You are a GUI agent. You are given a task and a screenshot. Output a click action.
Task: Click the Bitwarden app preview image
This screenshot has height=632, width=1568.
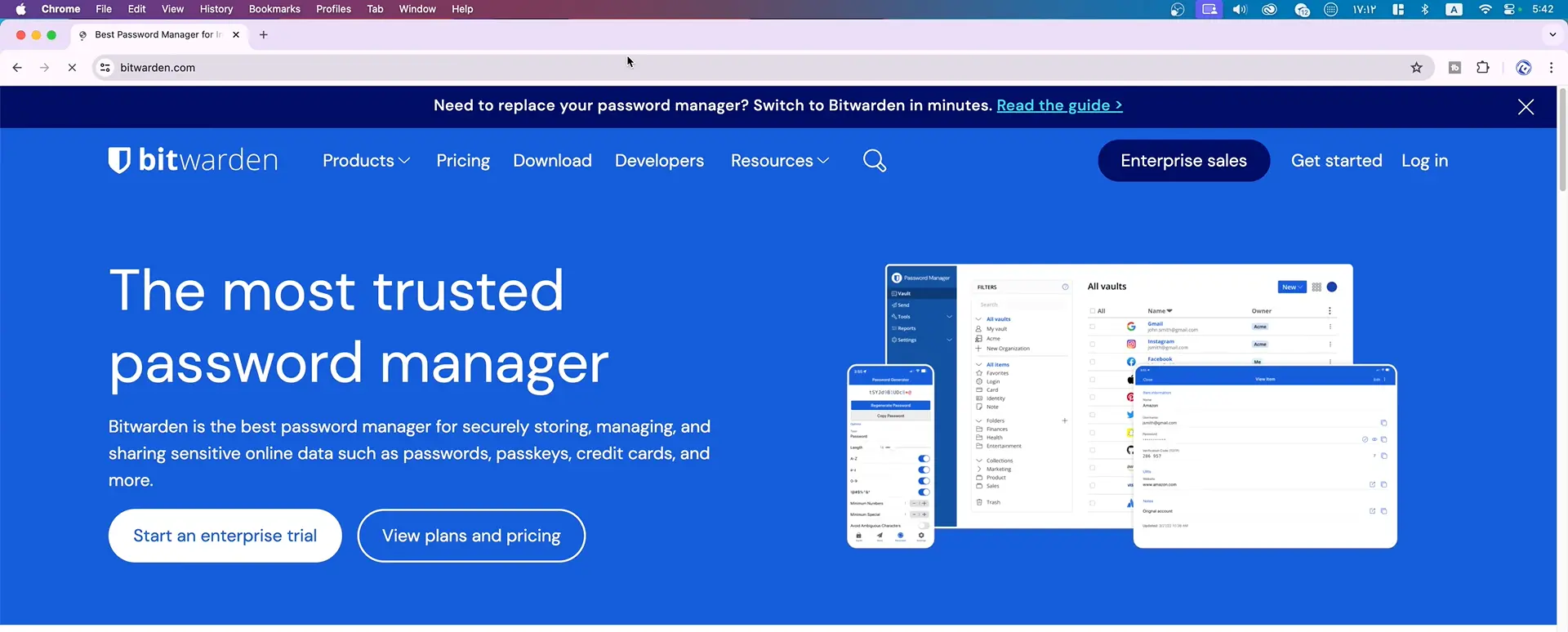pyautogui.click(x=1122, y=406)
